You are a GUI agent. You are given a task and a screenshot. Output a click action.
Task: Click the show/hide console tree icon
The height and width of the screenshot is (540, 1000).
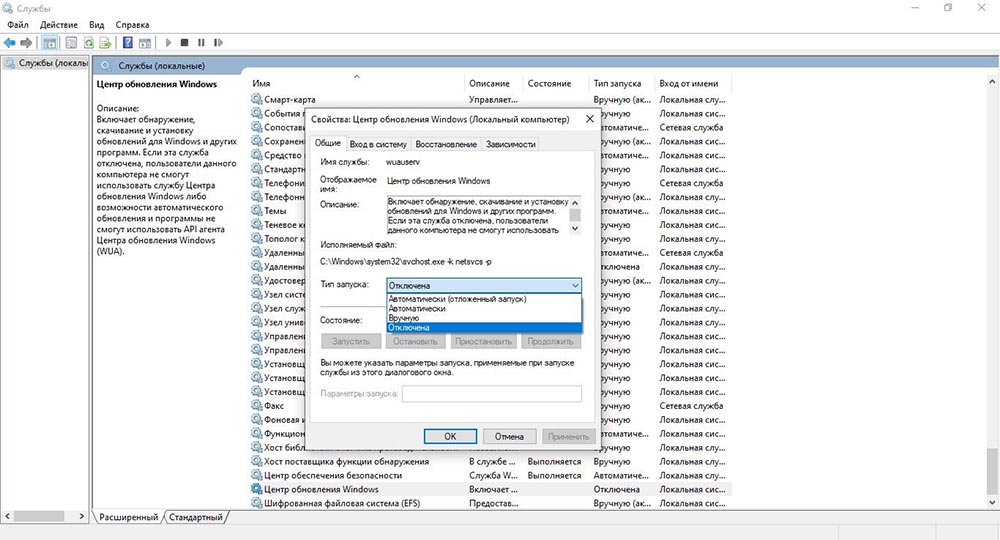coord(49,43)
